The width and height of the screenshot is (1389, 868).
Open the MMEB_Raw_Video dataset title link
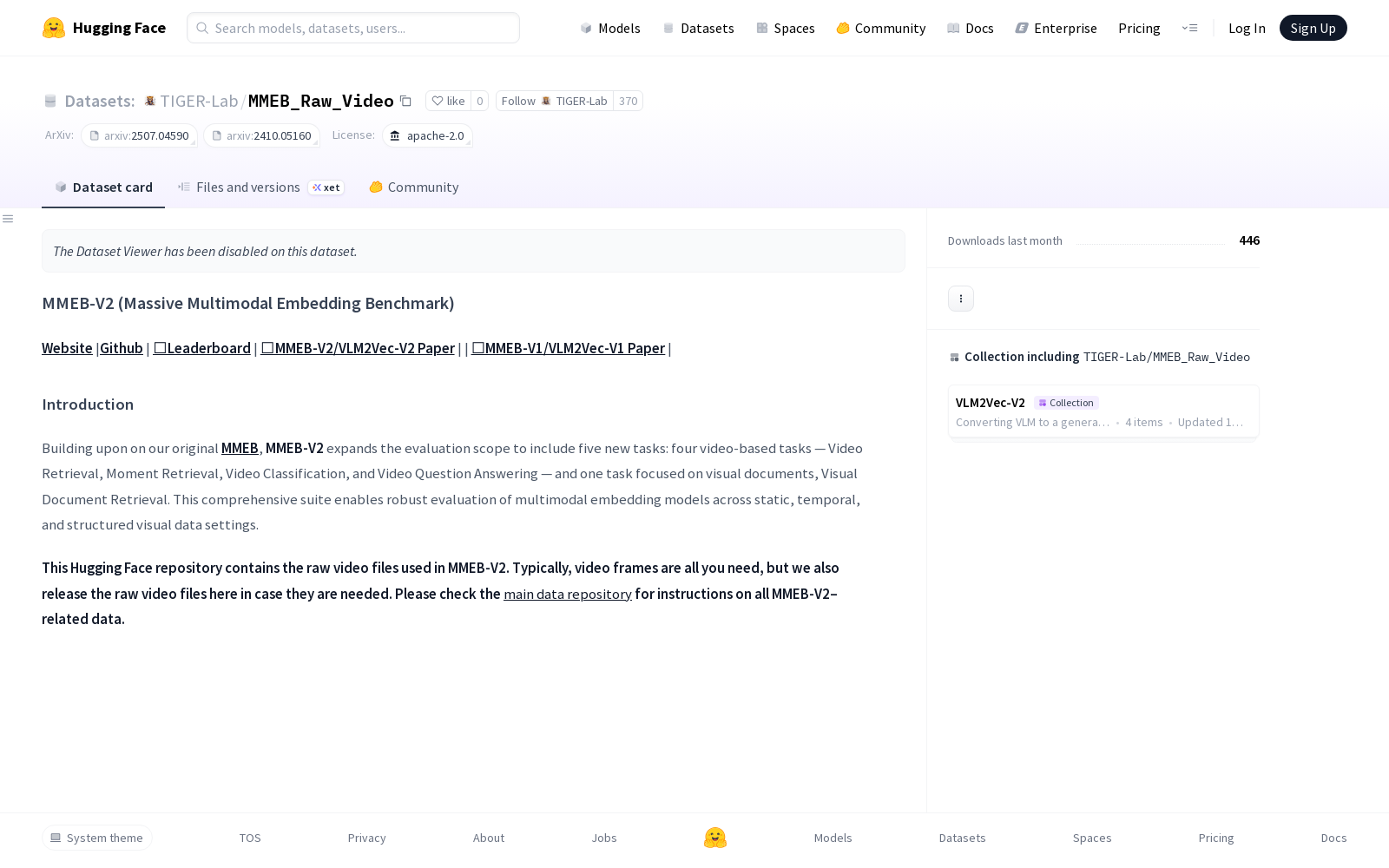coord(321,101)
